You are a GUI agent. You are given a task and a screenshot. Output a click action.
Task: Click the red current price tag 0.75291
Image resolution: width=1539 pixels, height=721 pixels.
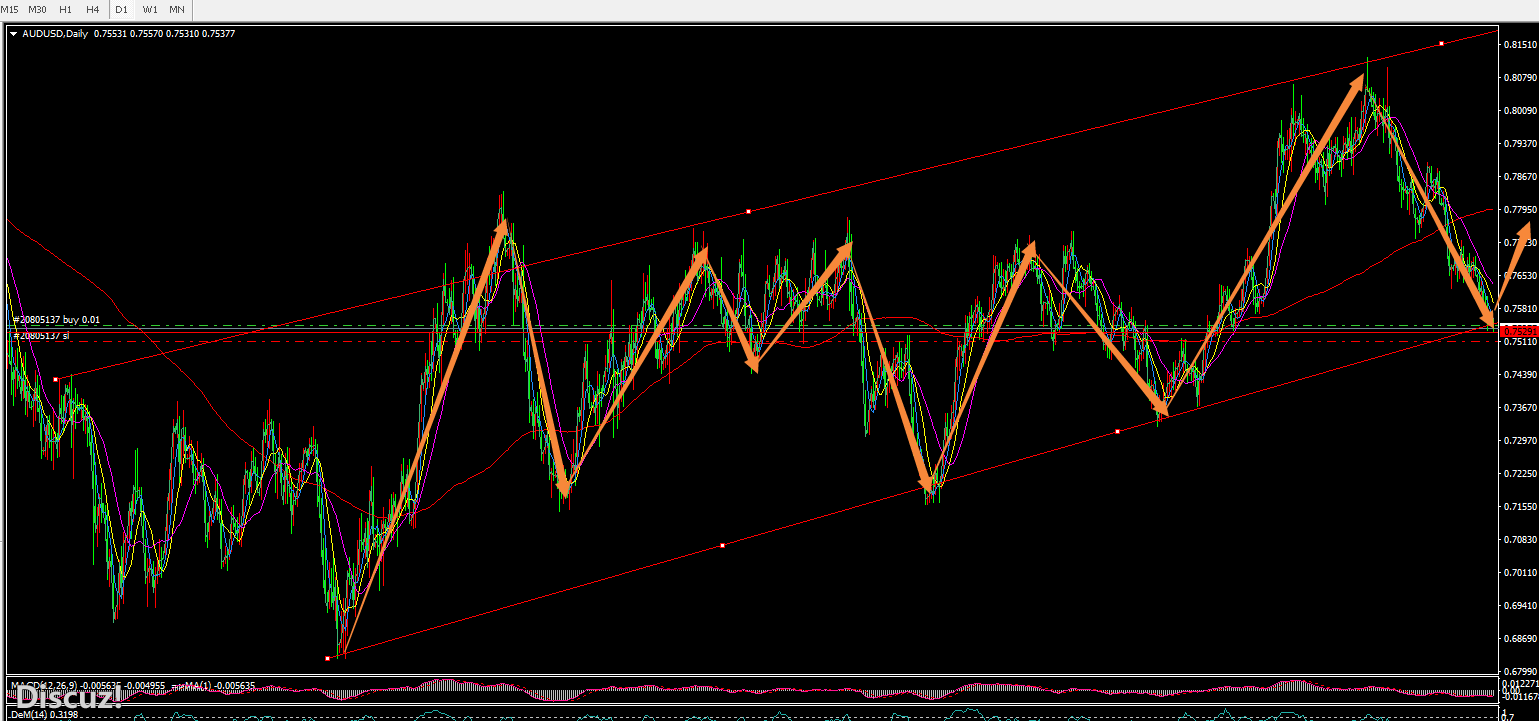pos(1519,330)
